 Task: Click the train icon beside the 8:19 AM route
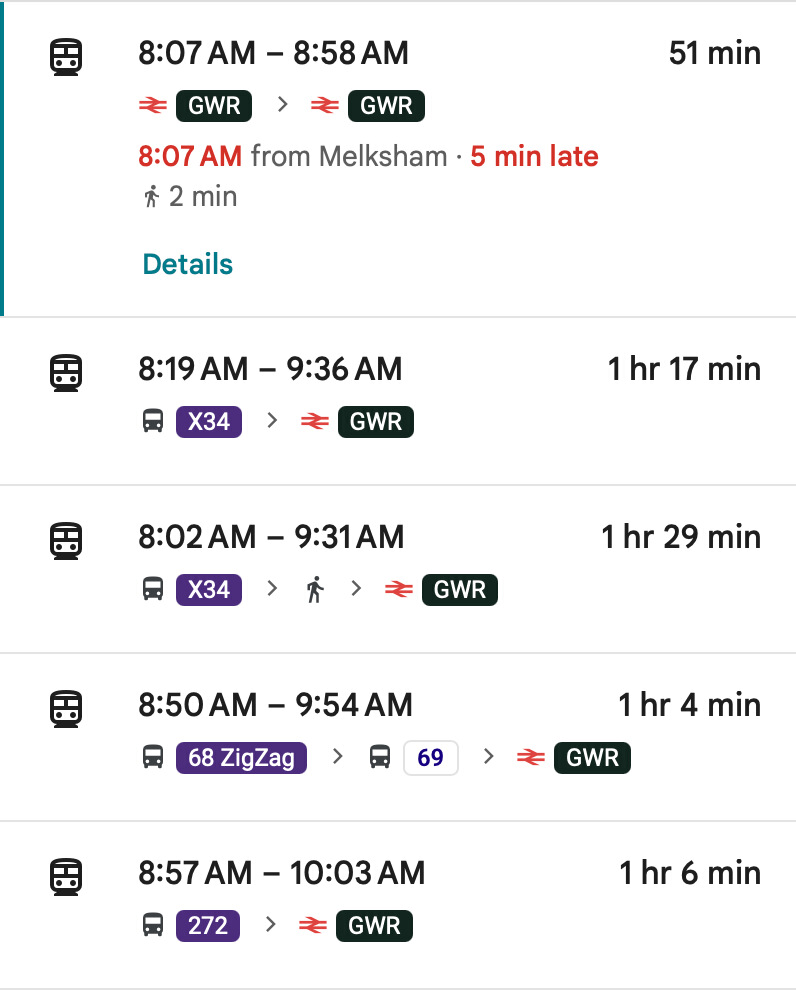[66, 373]
